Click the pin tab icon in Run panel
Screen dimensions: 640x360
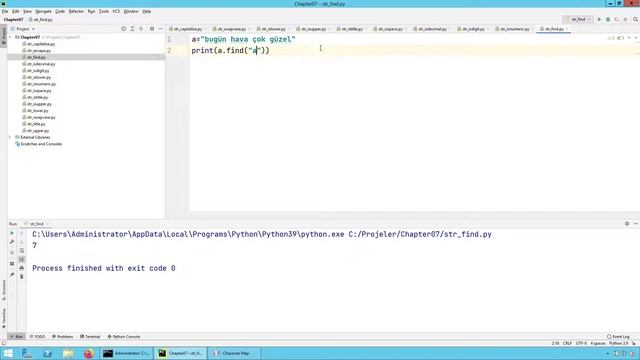coord(12,275)
